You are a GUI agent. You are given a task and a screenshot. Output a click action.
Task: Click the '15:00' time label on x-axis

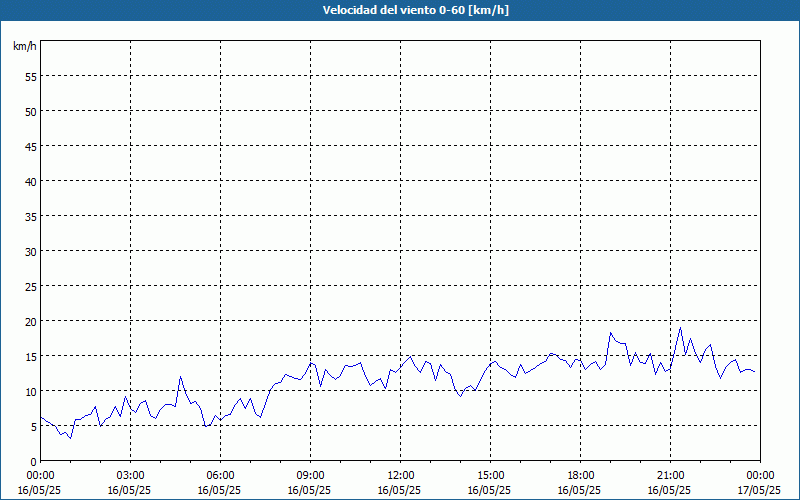490,476
